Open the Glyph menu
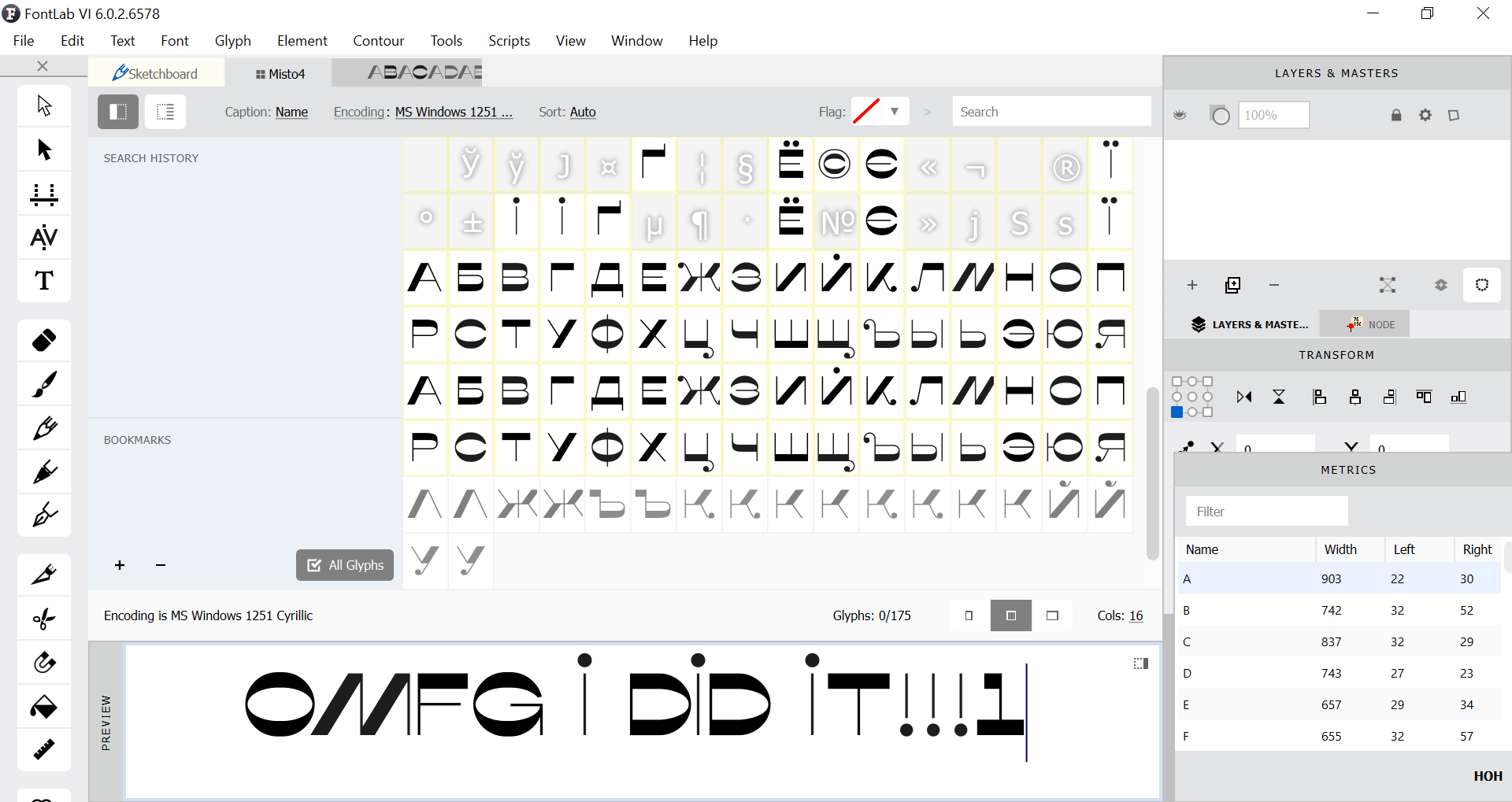The width and height of the screenshot is (1512, 802). click(x=232, y=40)
